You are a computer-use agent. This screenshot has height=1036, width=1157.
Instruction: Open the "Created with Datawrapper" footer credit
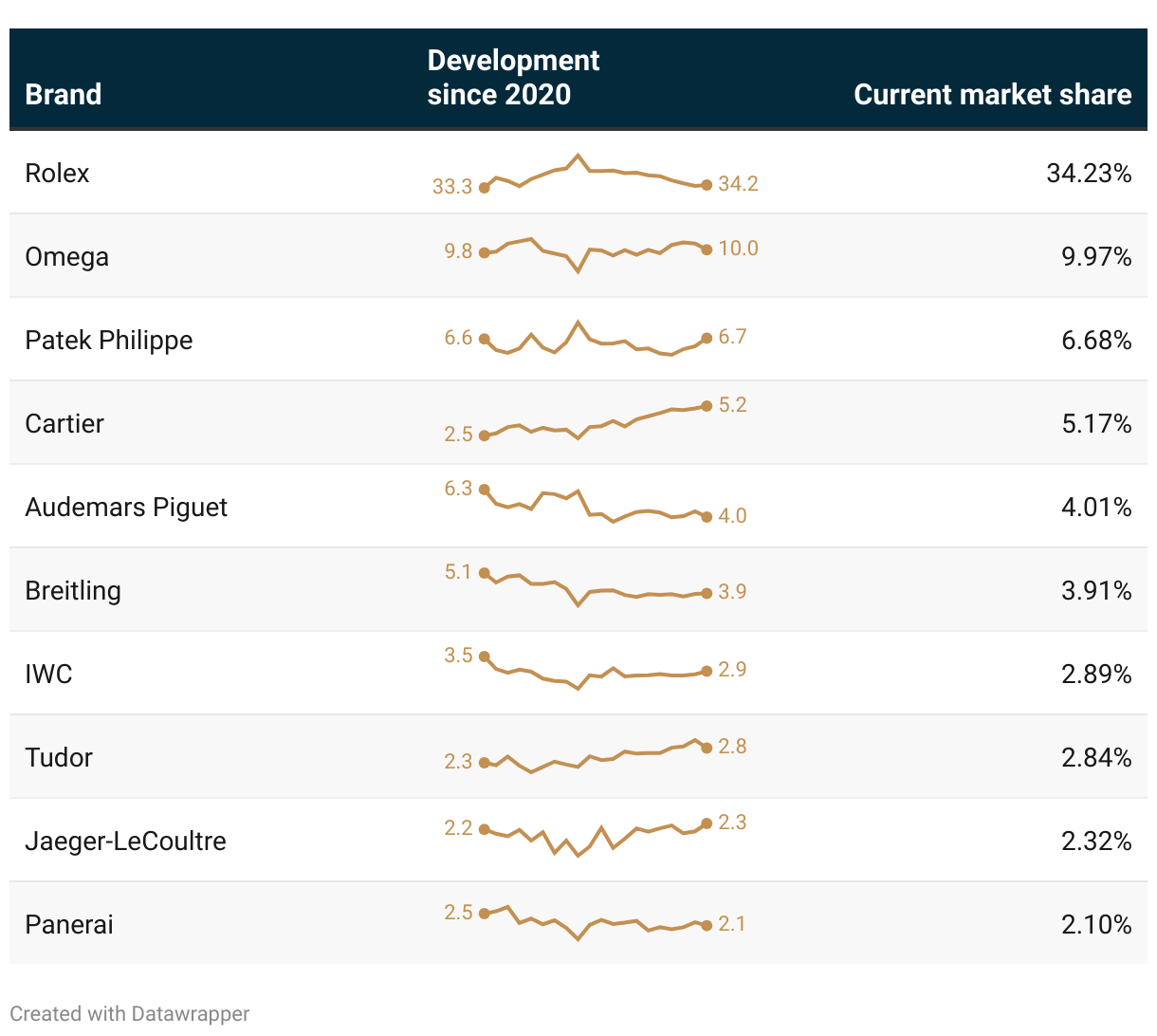(130, 1013)
